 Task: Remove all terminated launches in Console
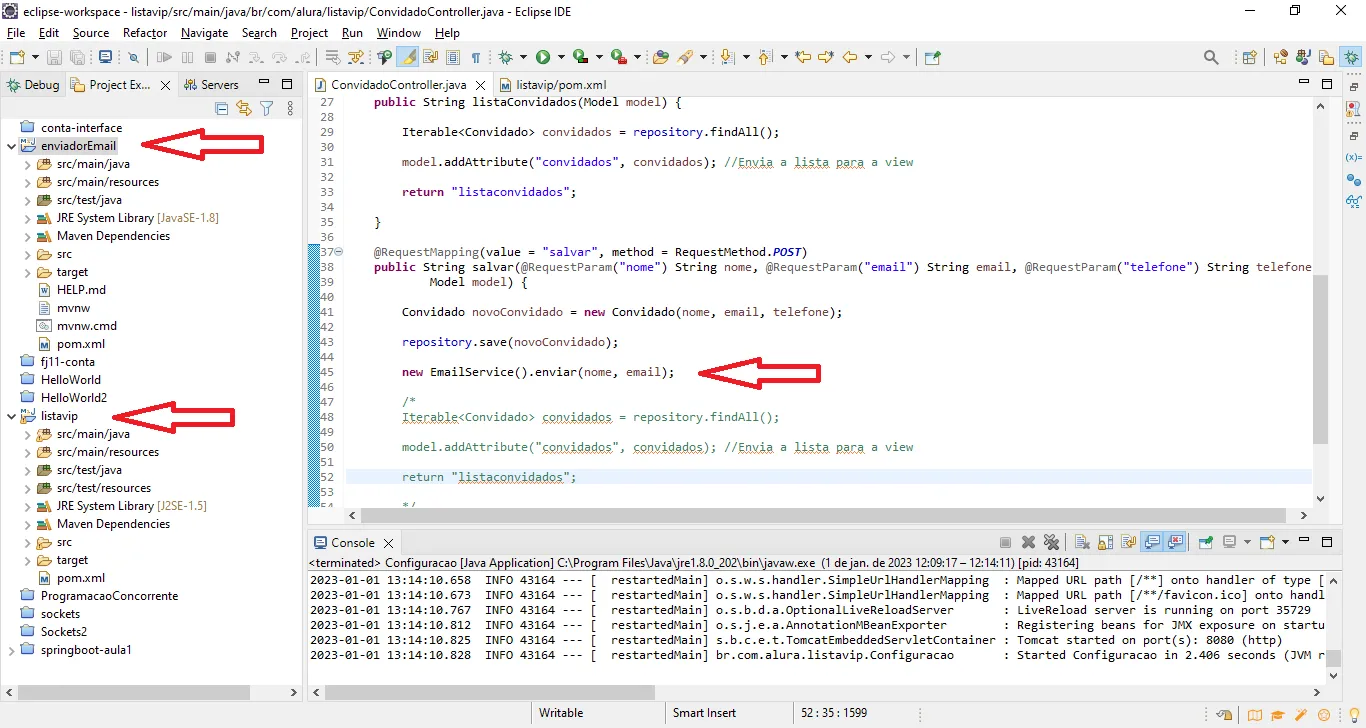coord(1051,542)
